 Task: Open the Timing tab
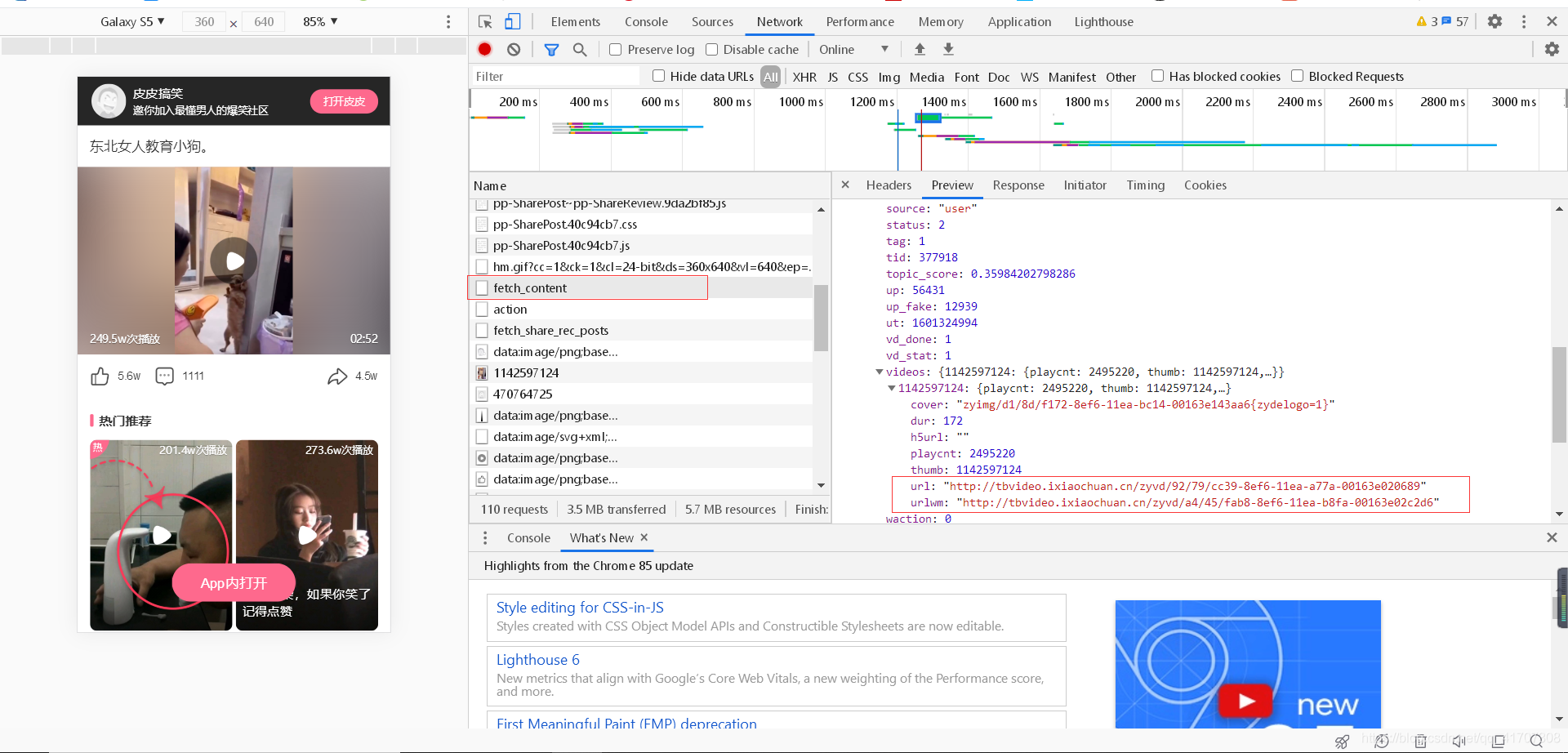pos(1145,185)
